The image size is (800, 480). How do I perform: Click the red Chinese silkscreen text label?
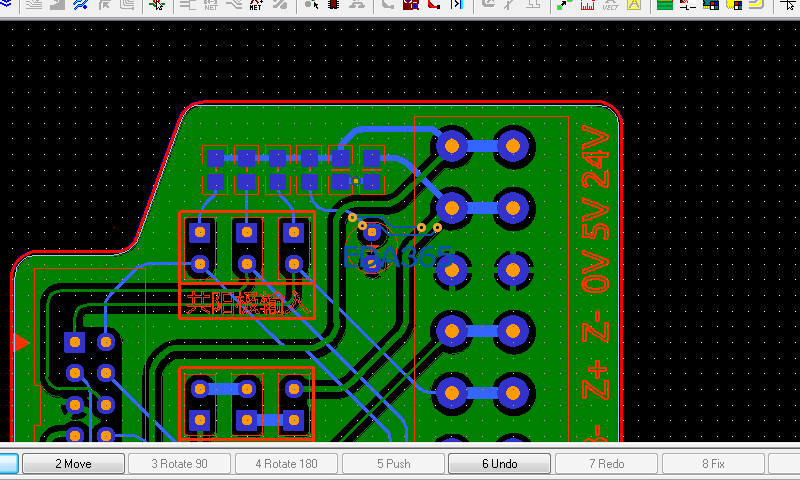point(247,303)
